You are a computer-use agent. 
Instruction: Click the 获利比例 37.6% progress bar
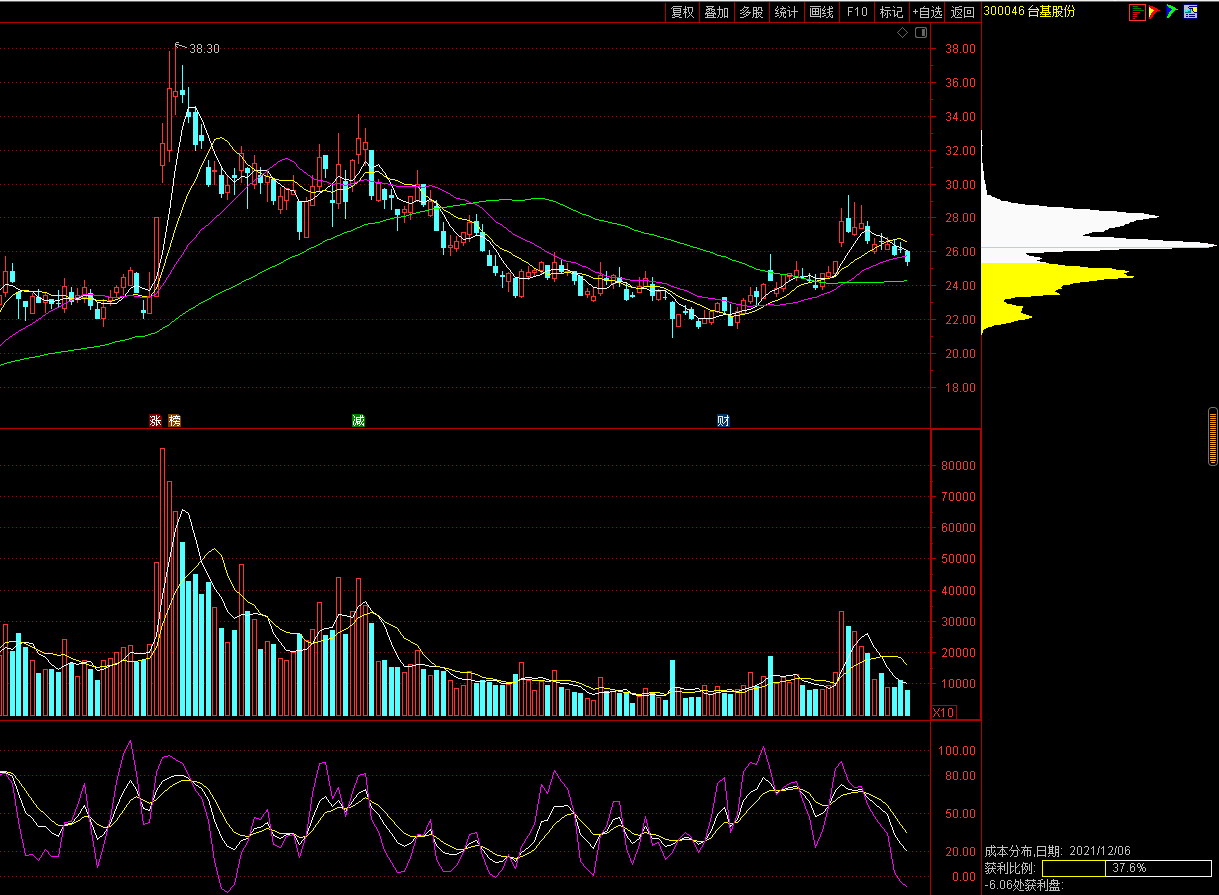1125,868
